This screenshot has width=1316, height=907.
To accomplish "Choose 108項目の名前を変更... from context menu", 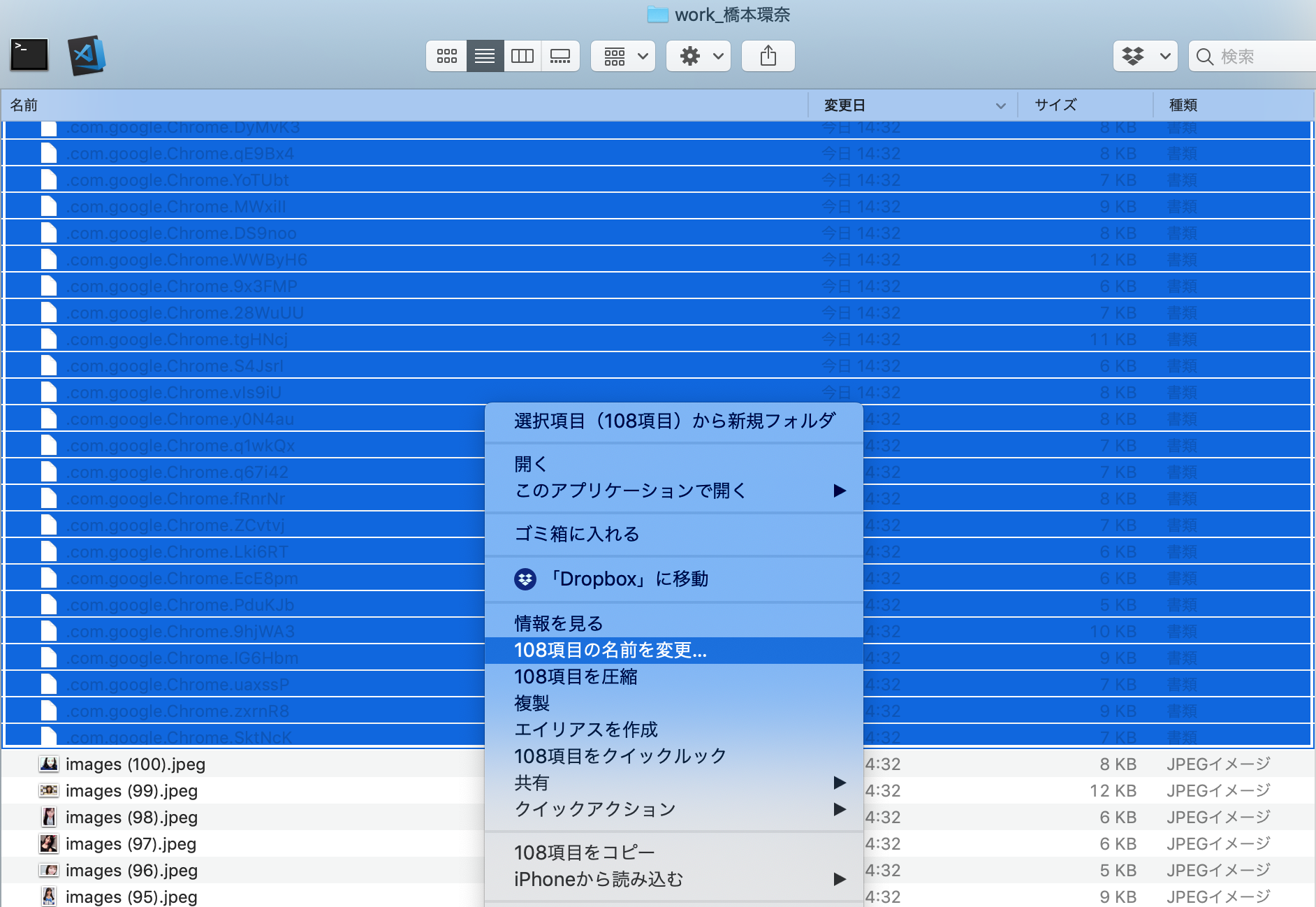I will point(611,651).
